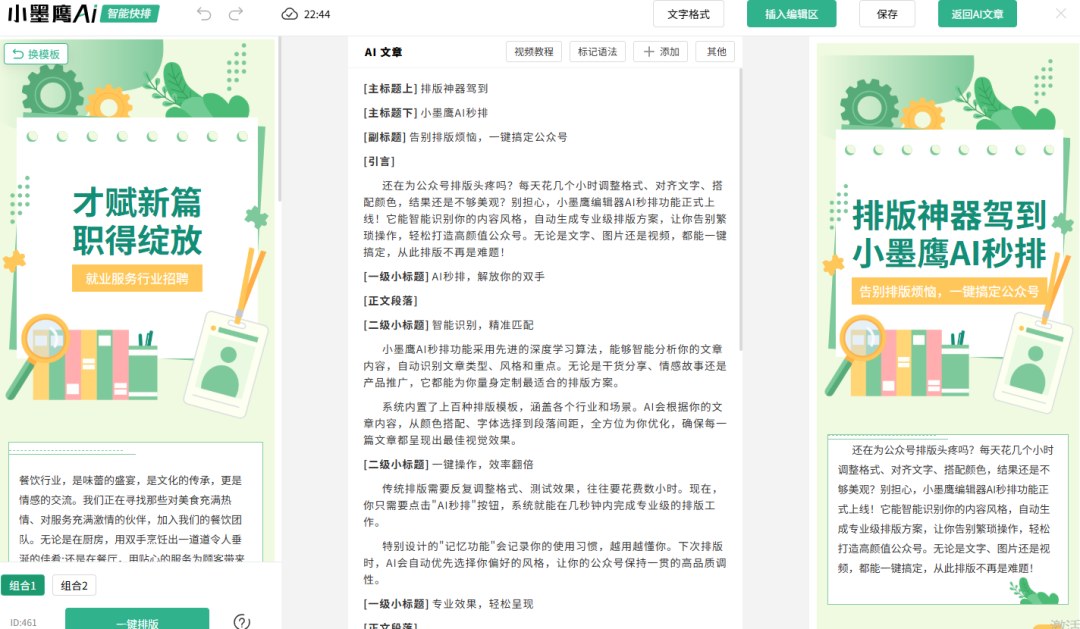
Task: Click the [二级小标题] 智能识别，精准匹配 line
Action: coord(448,324)
